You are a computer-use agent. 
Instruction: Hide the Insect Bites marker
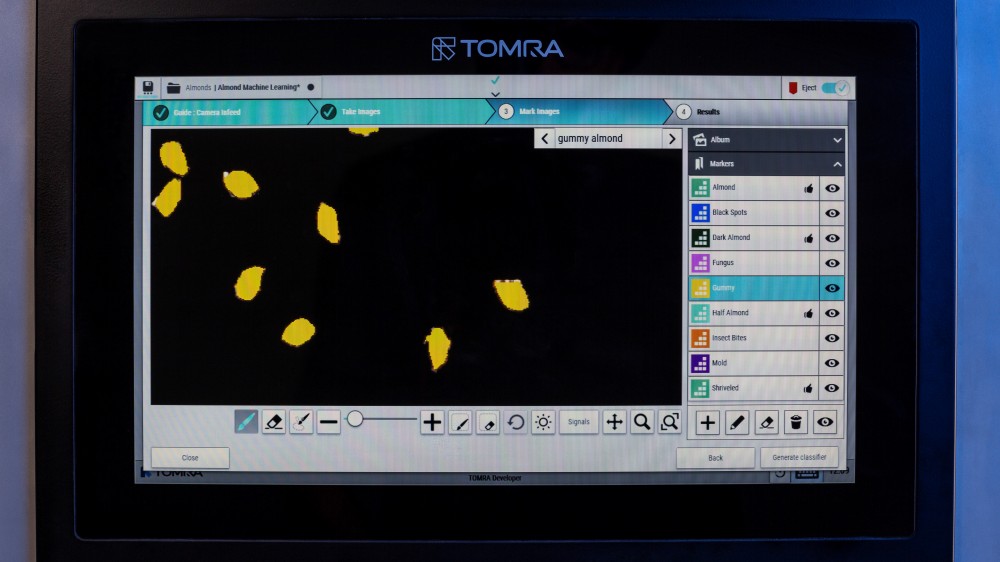(832, 338)
